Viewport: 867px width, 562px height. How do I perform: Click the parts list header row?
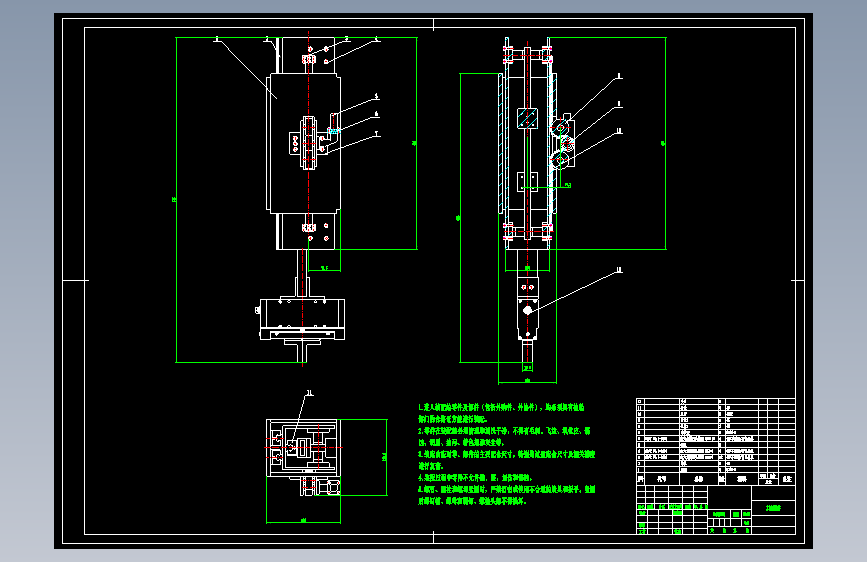click(715, 479)
